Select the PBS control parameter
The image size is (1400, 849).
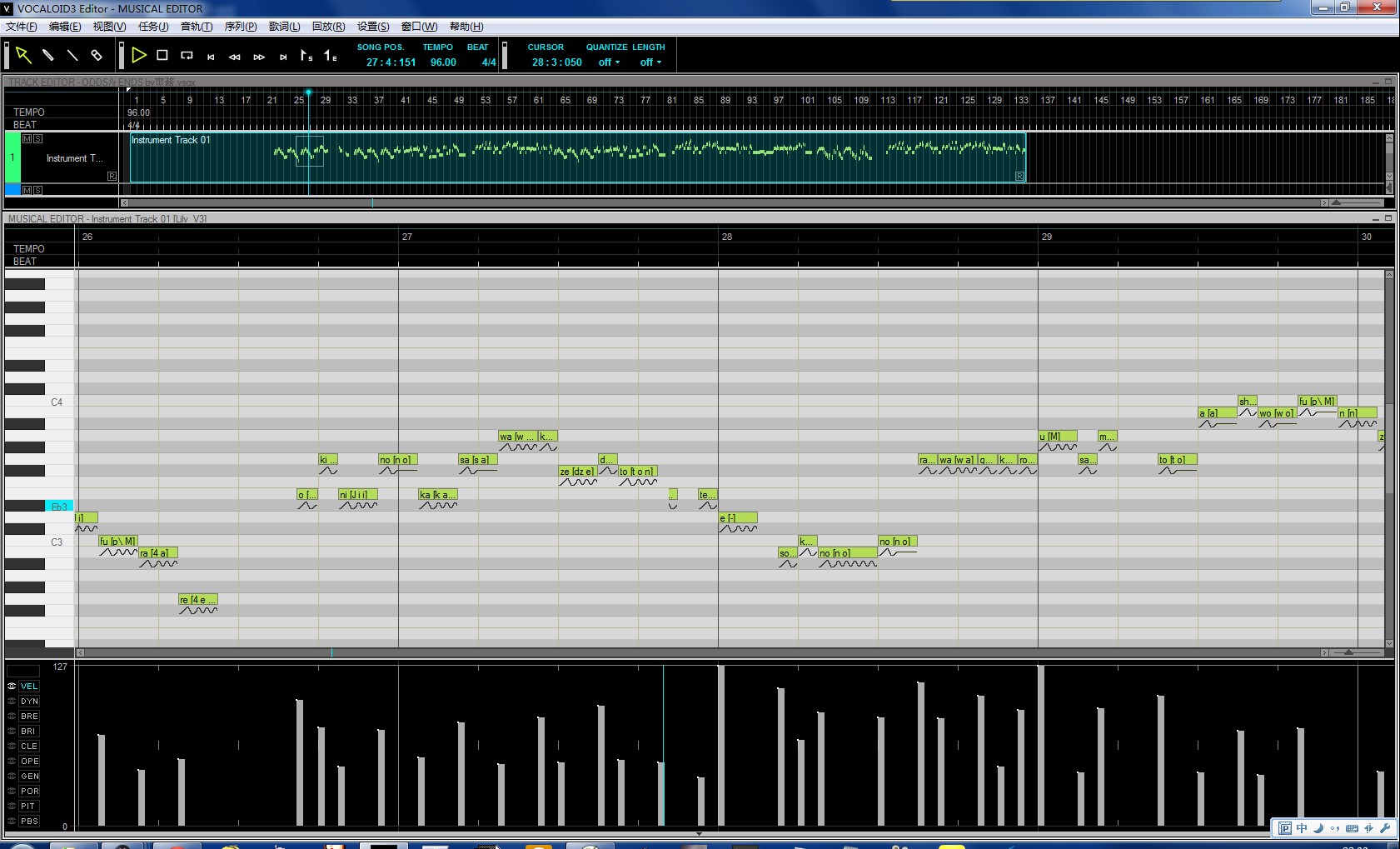coord(29,822)
